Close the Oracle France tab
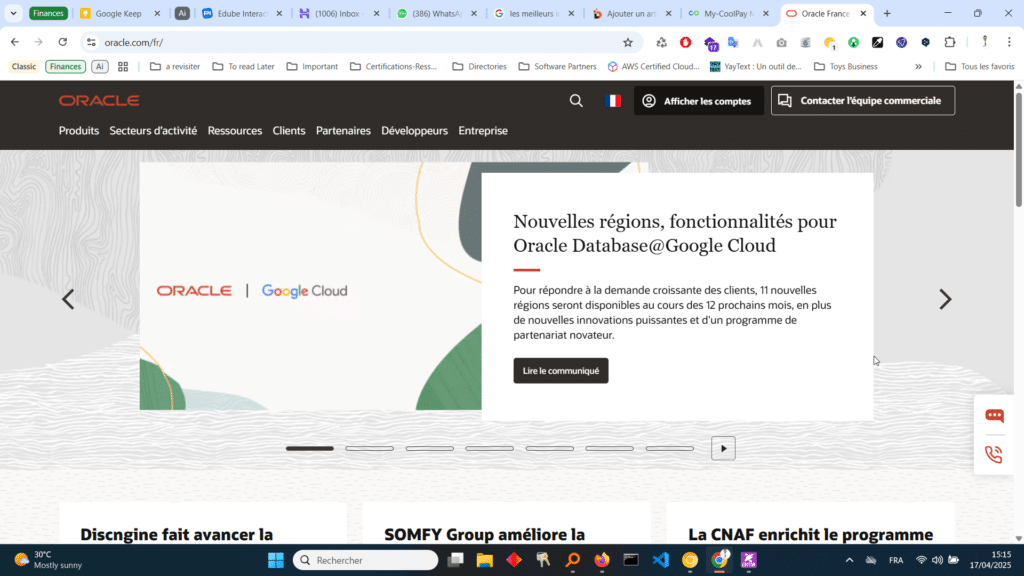This screenshot has width=1024, height=576. coord(863,13)
